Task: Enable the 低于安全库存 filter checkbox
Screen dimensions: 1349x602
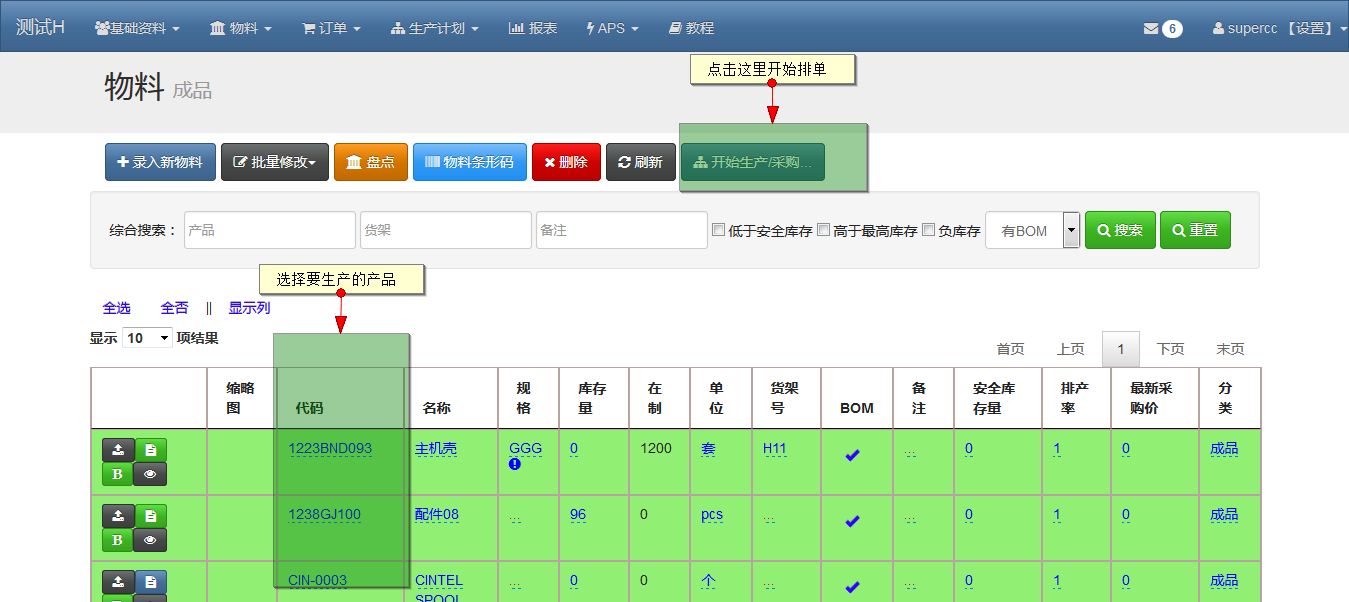Action: tap(717, 229)
